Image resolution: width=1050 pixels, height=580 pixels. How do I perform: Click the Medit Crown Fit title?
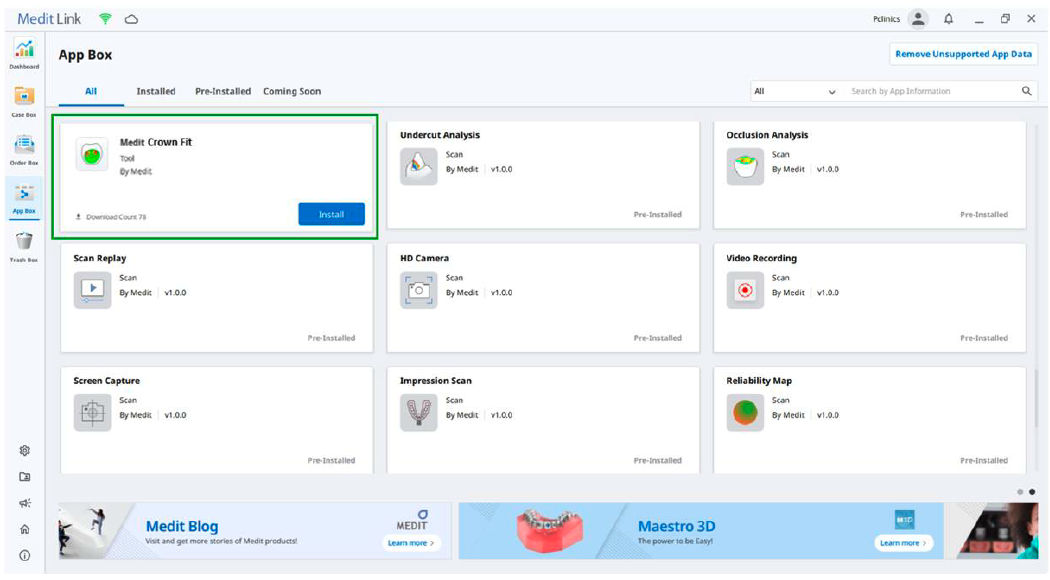click(x=156, y=142)
